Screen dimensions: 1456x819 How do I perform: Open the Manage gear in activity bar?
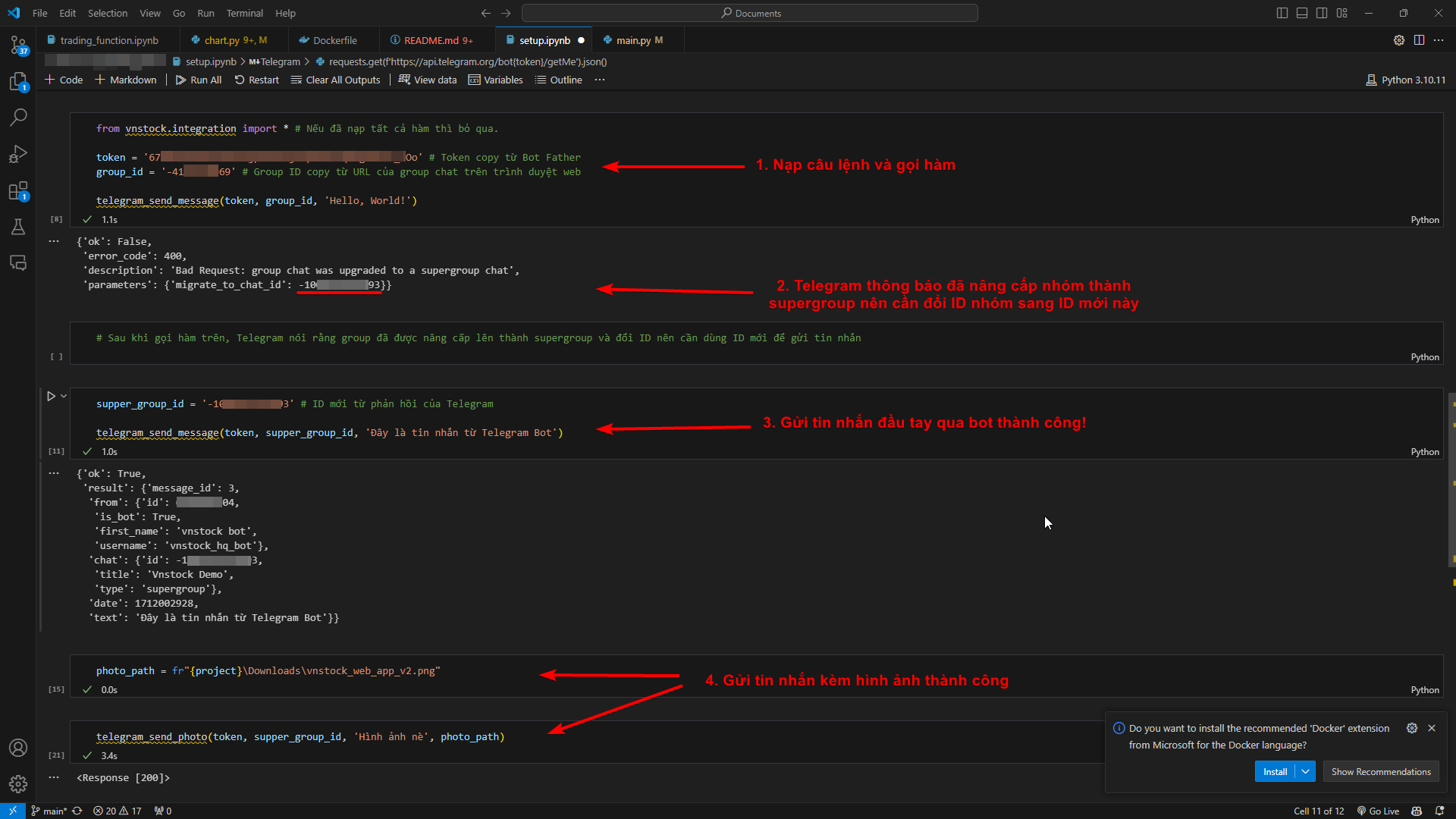point(18,784)
